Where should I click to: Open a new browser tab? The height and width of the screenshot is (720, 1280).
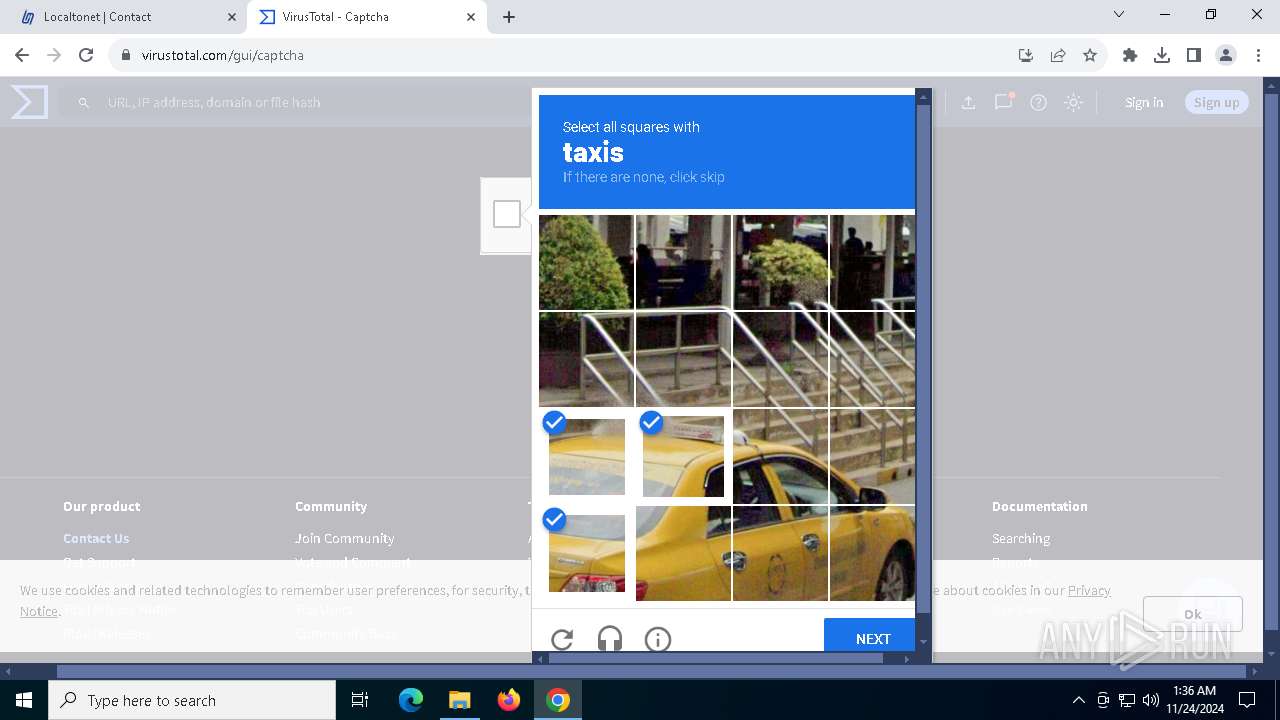(x=509, y=17)
